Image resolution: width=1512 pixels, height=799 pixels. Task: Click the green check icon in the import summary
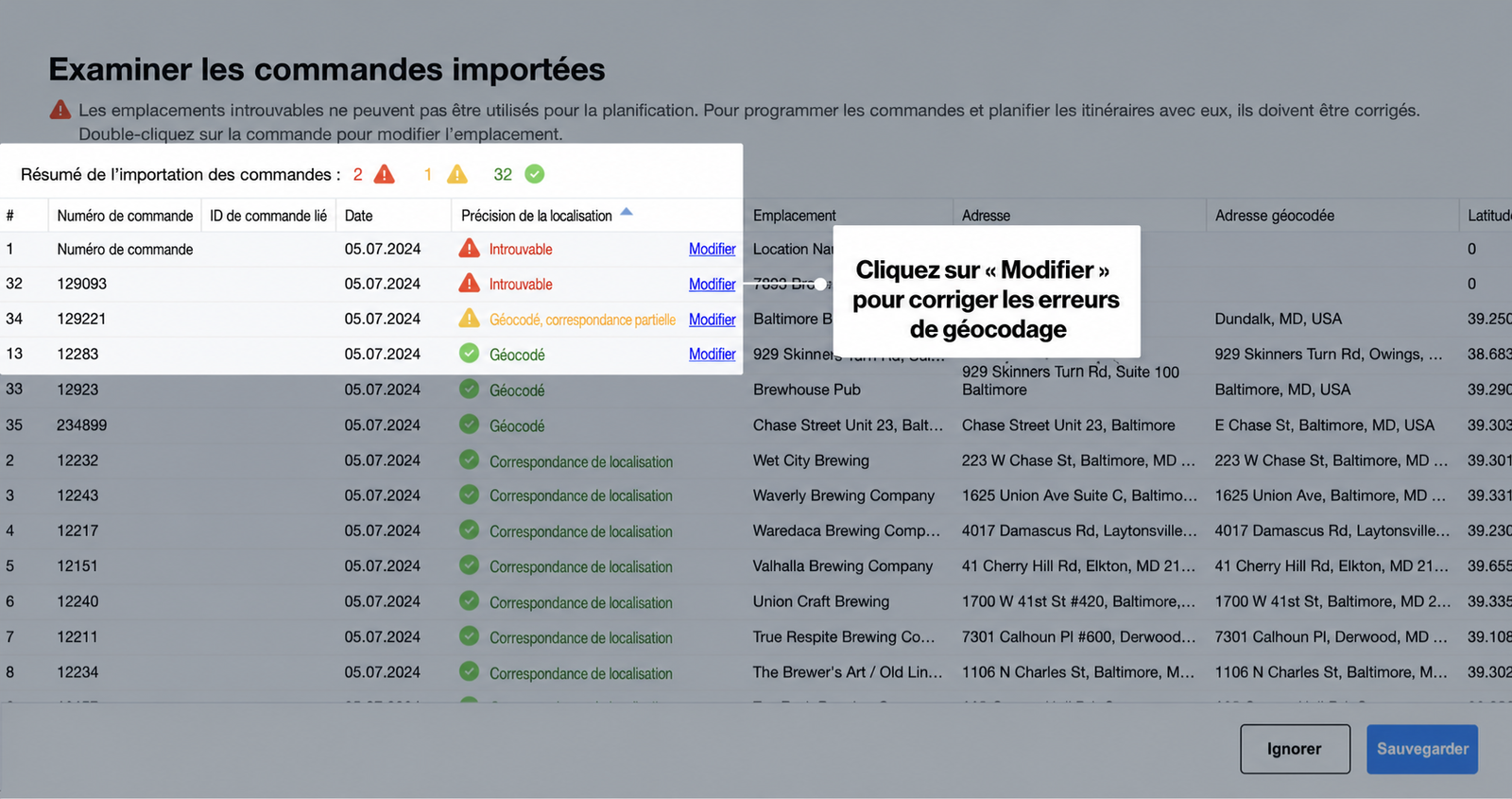tap(534, 174)
